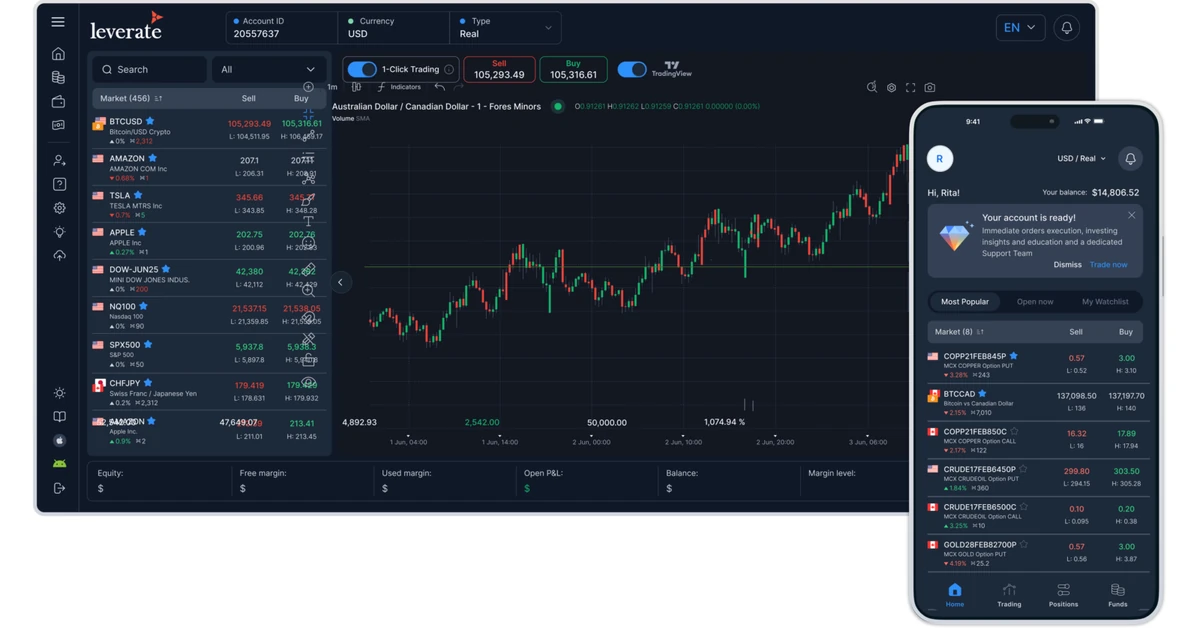
Task: Unfavorite BTCUSD using its star
Action: tap(151, 121)
